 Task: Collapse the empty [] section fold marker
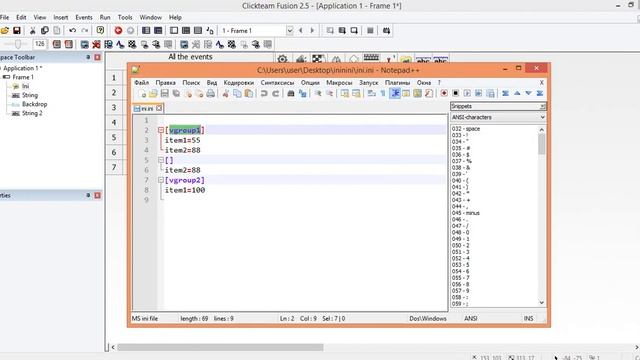(161, 160)
